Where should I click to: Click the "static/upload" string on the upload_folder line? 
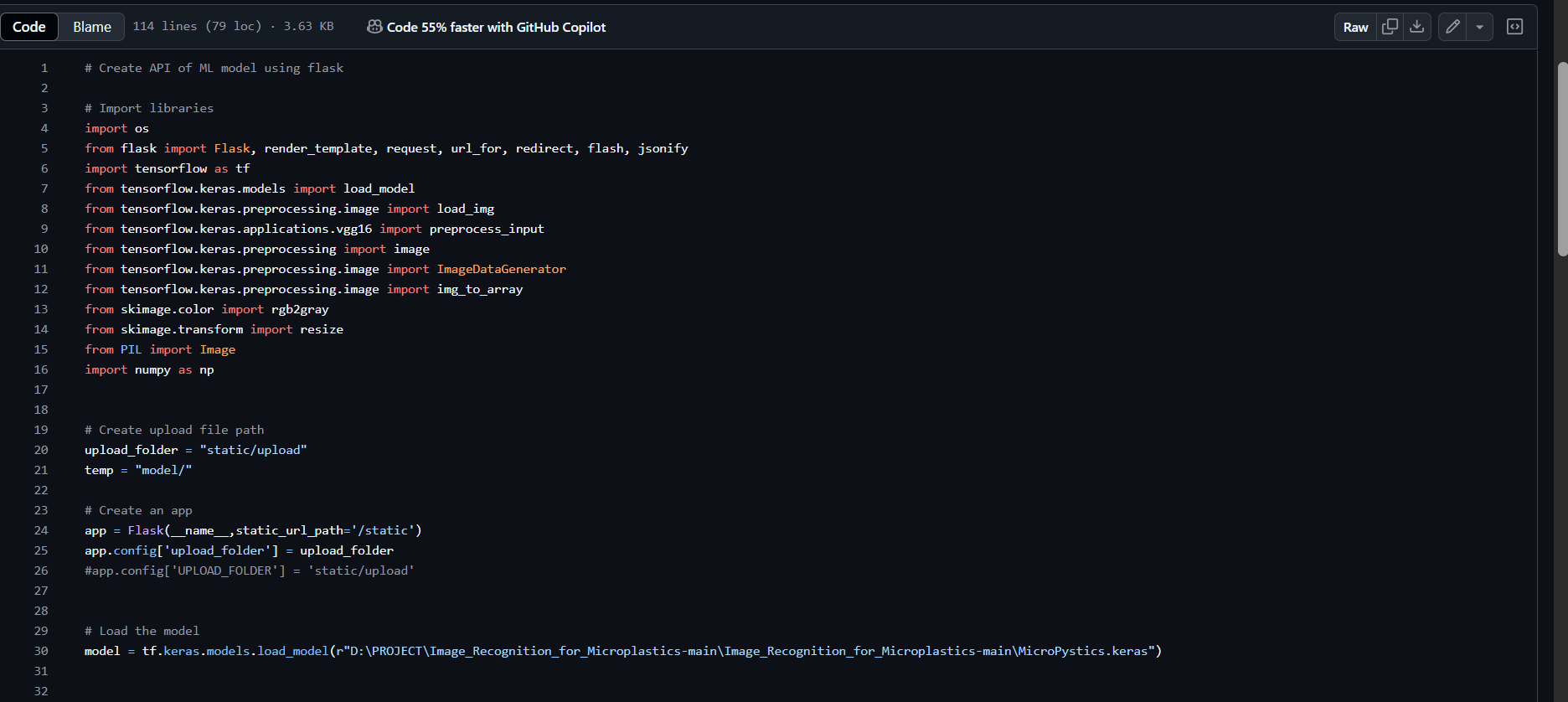[254, 450]
